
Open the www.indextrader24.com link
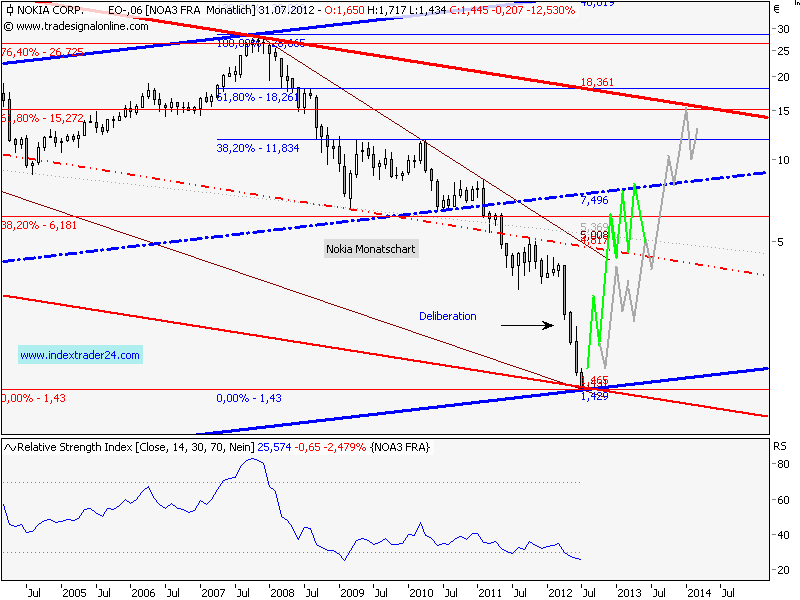pyautogui.click(x=80, y=355)
